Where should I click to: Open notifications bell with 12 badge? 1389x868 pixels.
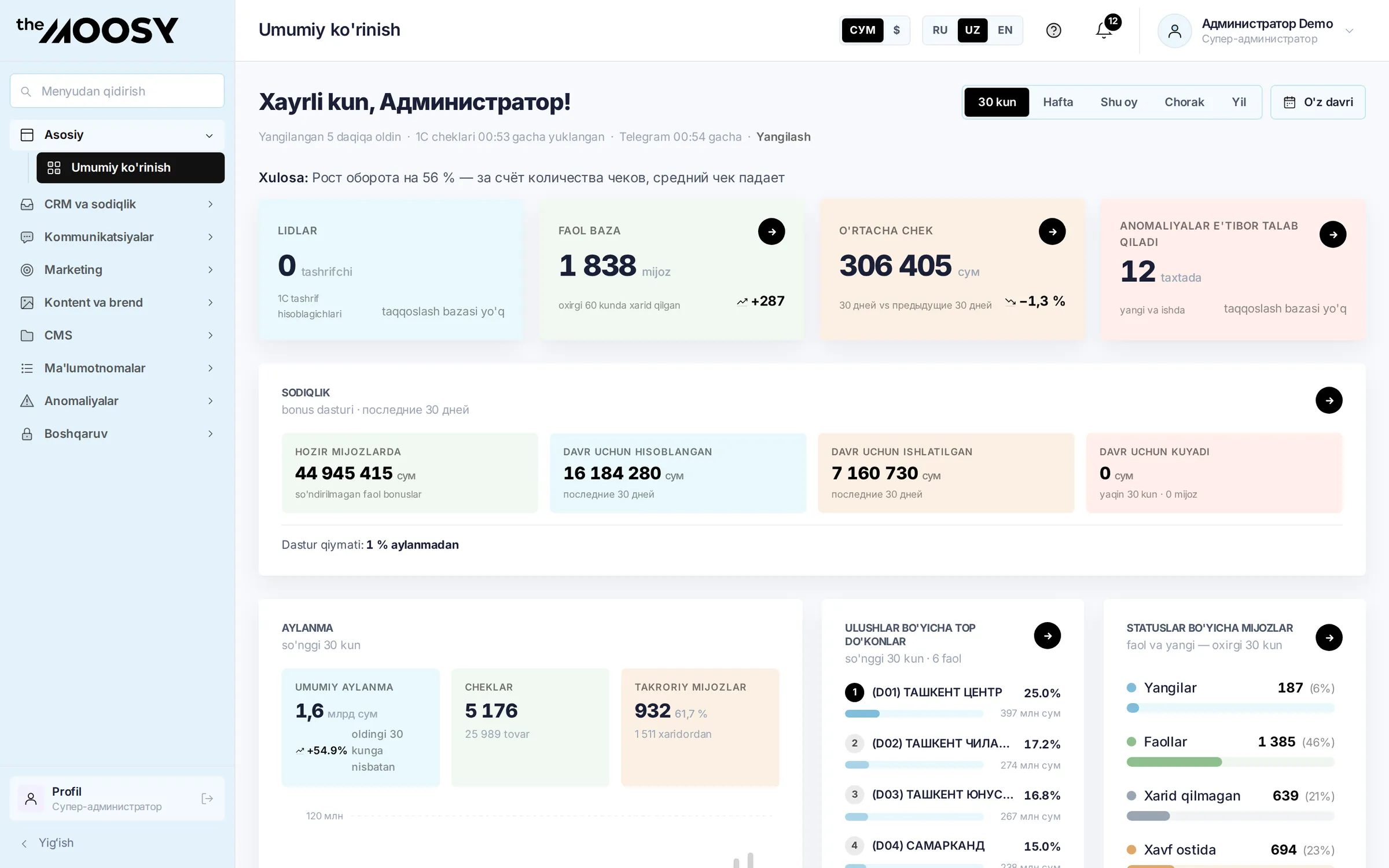click(x=1104, y=30)
